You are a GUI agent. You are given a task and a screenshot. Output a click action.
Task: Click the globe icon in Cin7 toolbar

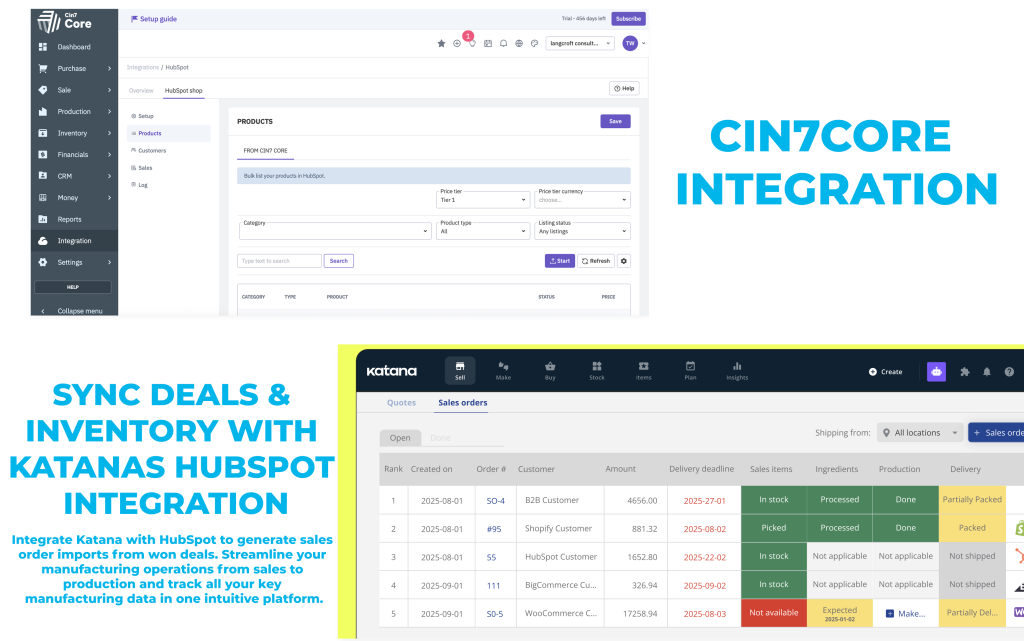click(x=519, y=44)
